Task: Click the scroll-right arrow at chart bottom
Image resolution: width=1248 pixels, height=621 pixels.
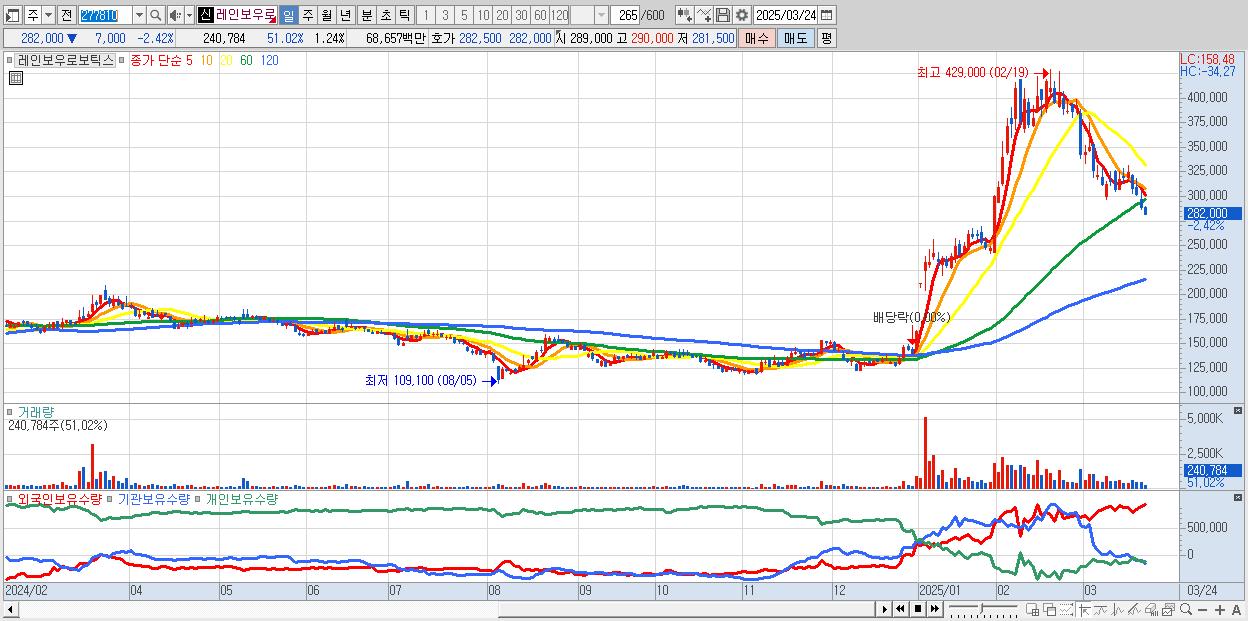Action: pyautogui.click(x=884, y=609)
